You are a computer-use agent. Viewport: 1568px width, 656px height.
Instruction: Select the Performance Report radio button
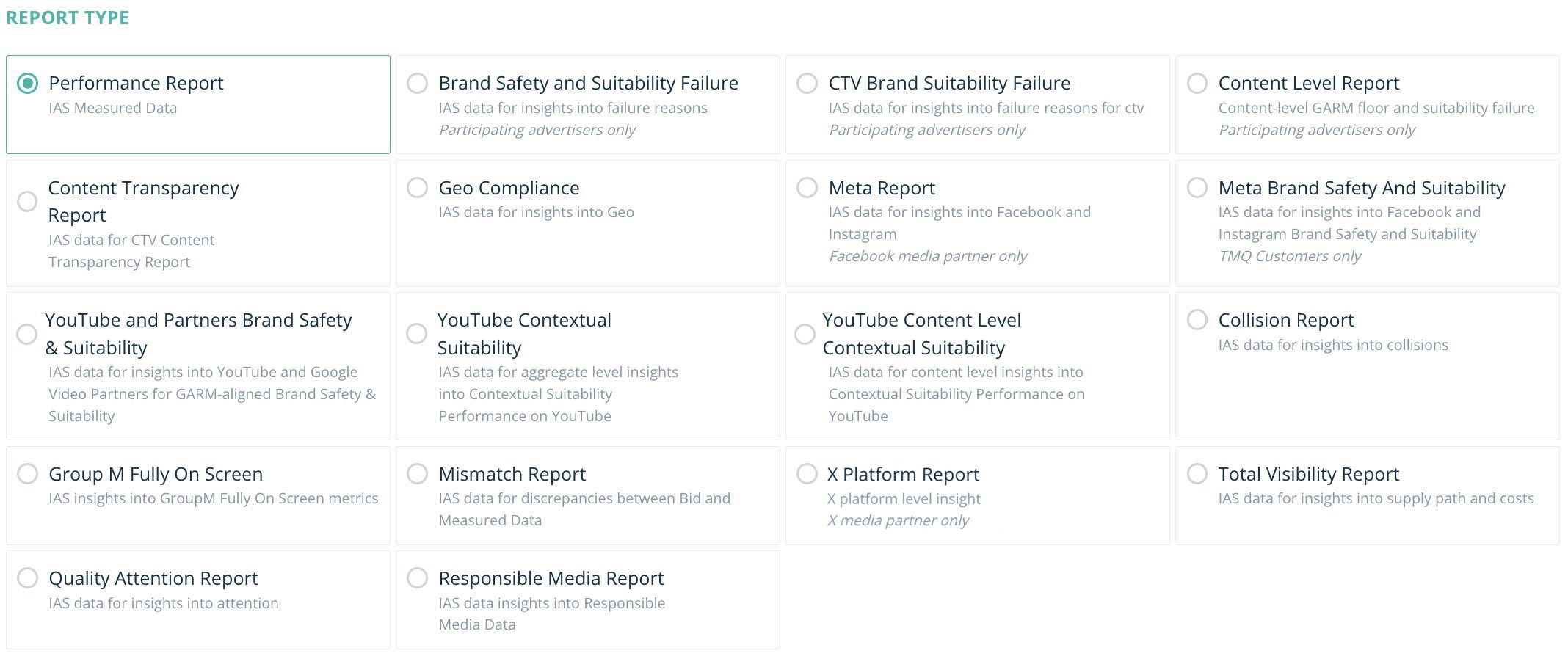(28, 83)
